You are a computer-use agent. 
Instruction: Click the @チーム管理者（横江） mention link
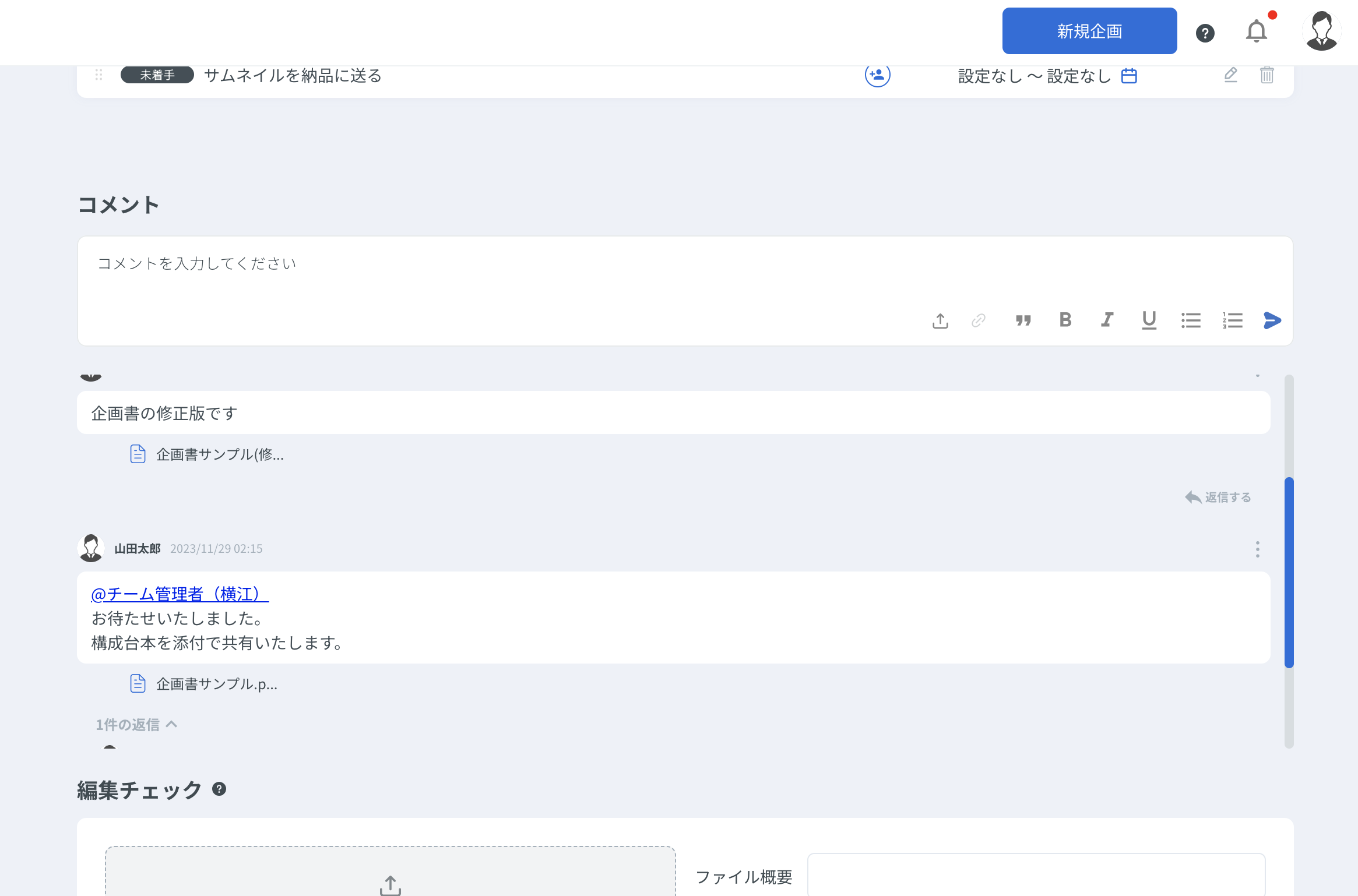[x=180, y=594]
